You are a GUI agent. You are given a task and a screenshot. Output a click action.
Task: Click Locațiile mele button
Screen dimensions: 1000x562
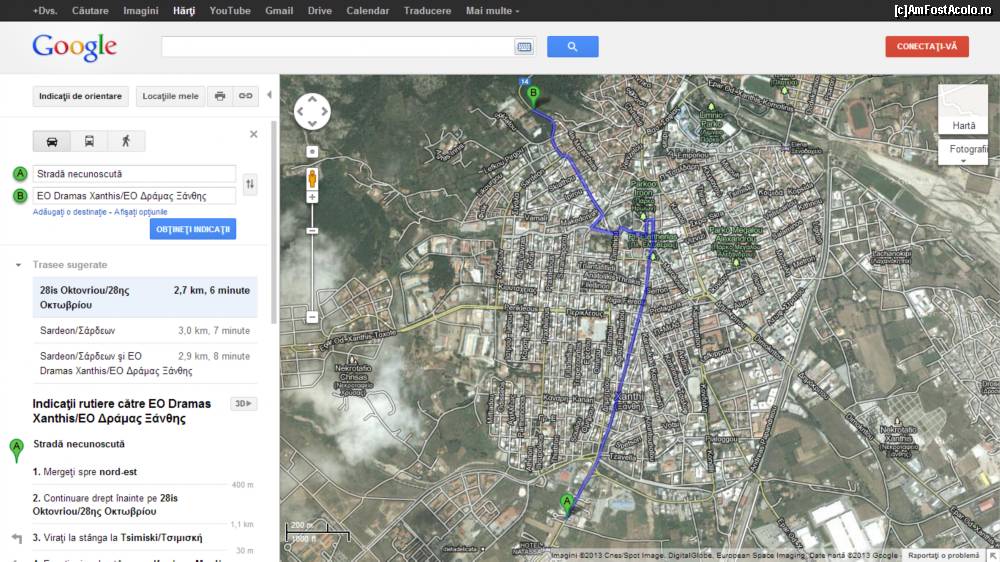(x=170, y=96)
